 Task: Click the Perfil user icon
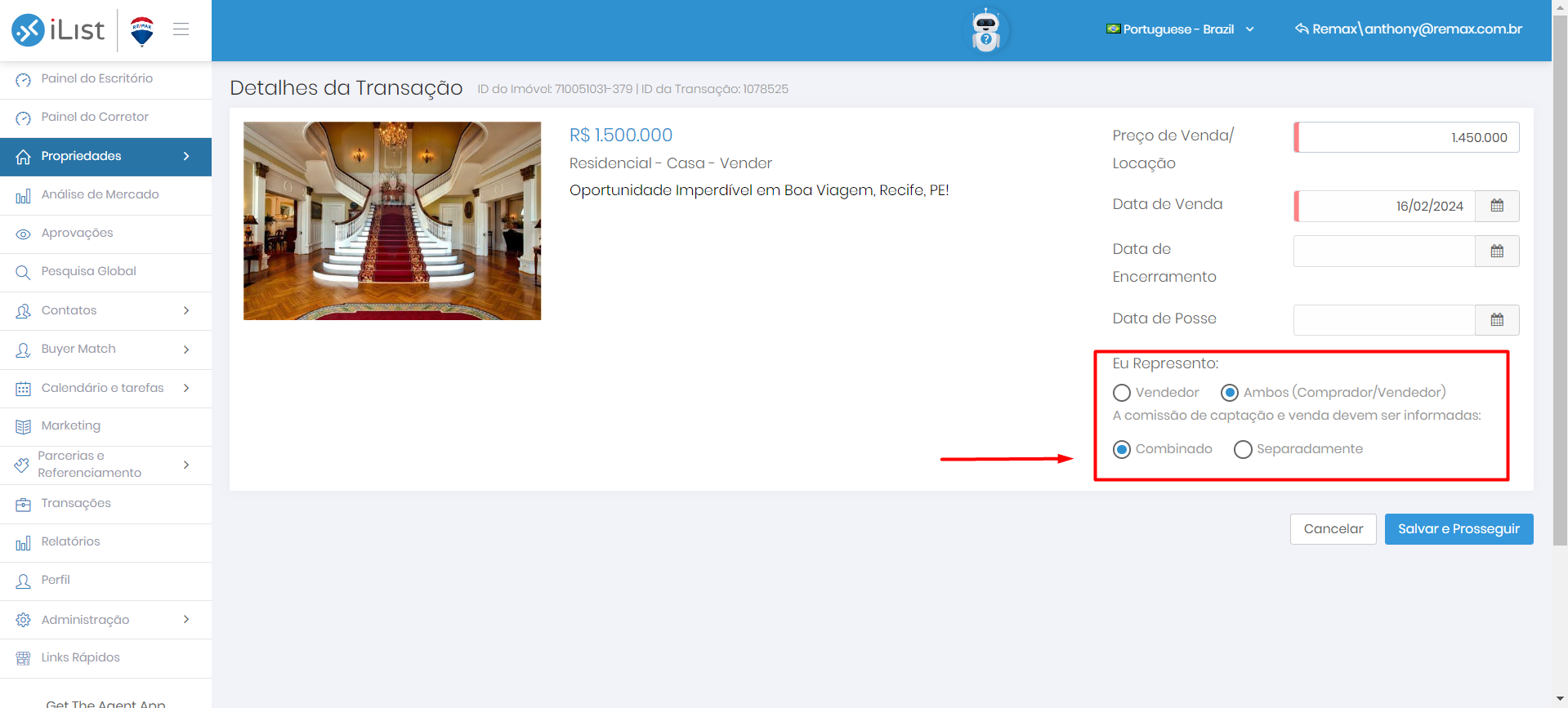tap(23, 581)
